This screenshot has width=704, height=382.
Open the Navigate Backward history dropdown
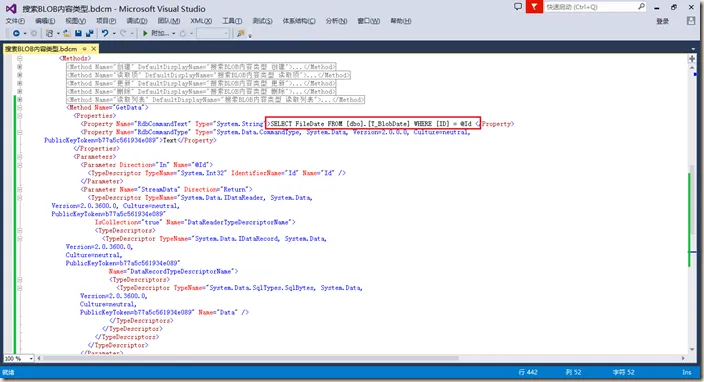[x=25, y=34]
